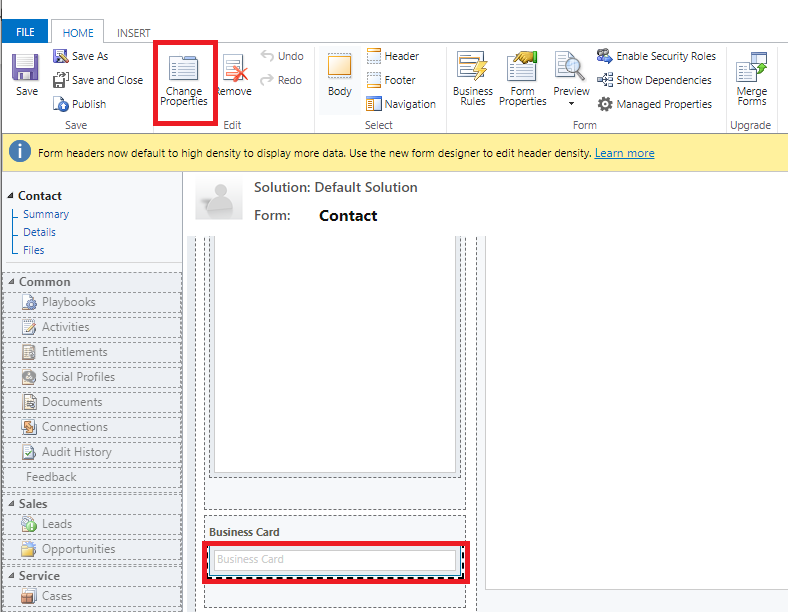The height and width of the screenshot is (612, 788).
Task: Select the Business Card section label
Action: 244,532
